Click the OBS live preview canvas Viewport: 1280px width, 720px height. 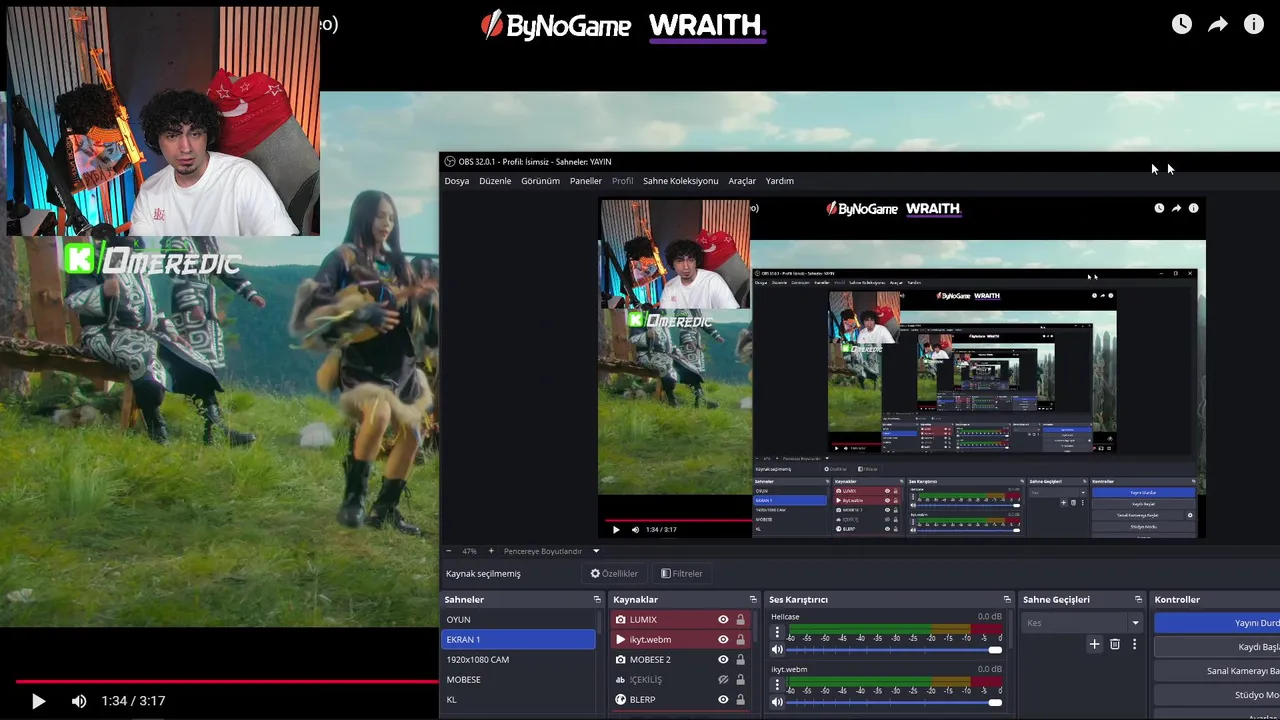pyautogui.click(x=902, y=368)
